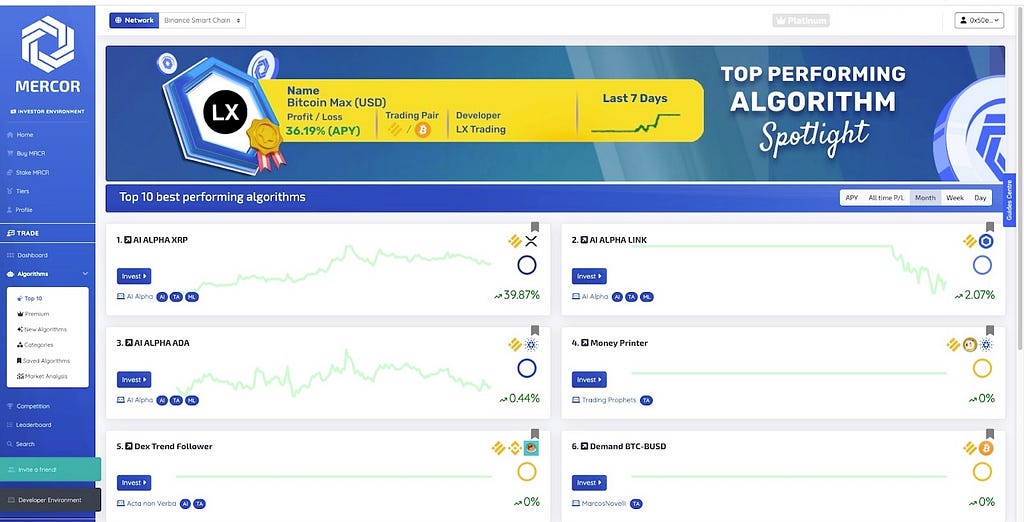This screenshot has height=522, width=1024.
Task: Save Money Printer with the bookmark icon
Action: click(990, 331)
